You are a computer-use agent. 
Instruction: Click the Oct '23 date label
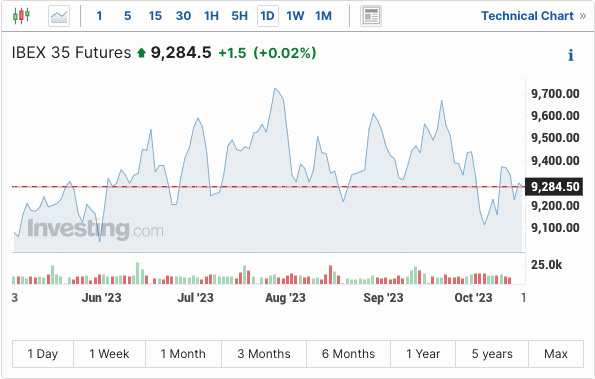coord(473,297)
